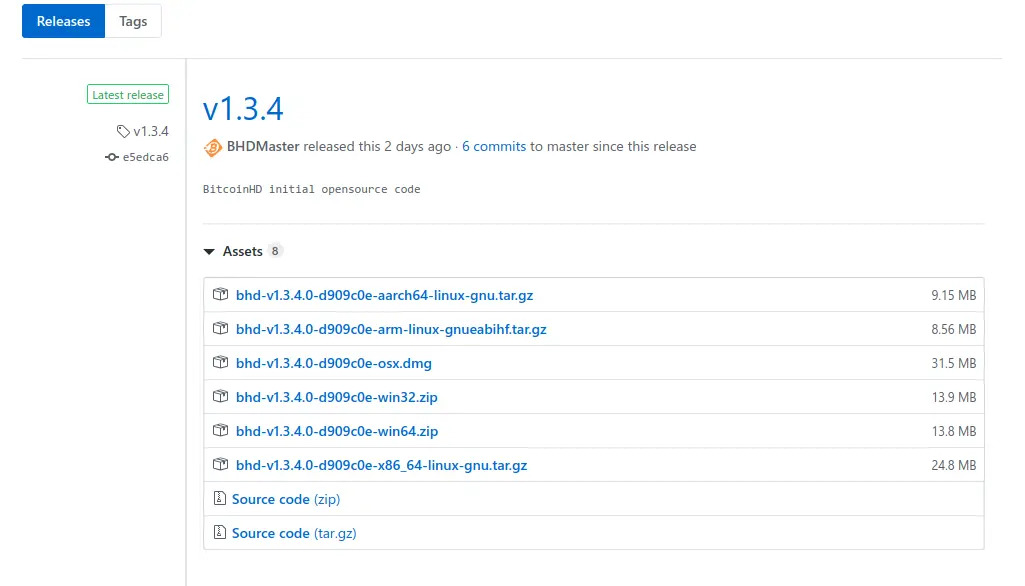The image size is (1025, 586).
Task: Download bhd win64.zip
Action: [x=337, y=431]
